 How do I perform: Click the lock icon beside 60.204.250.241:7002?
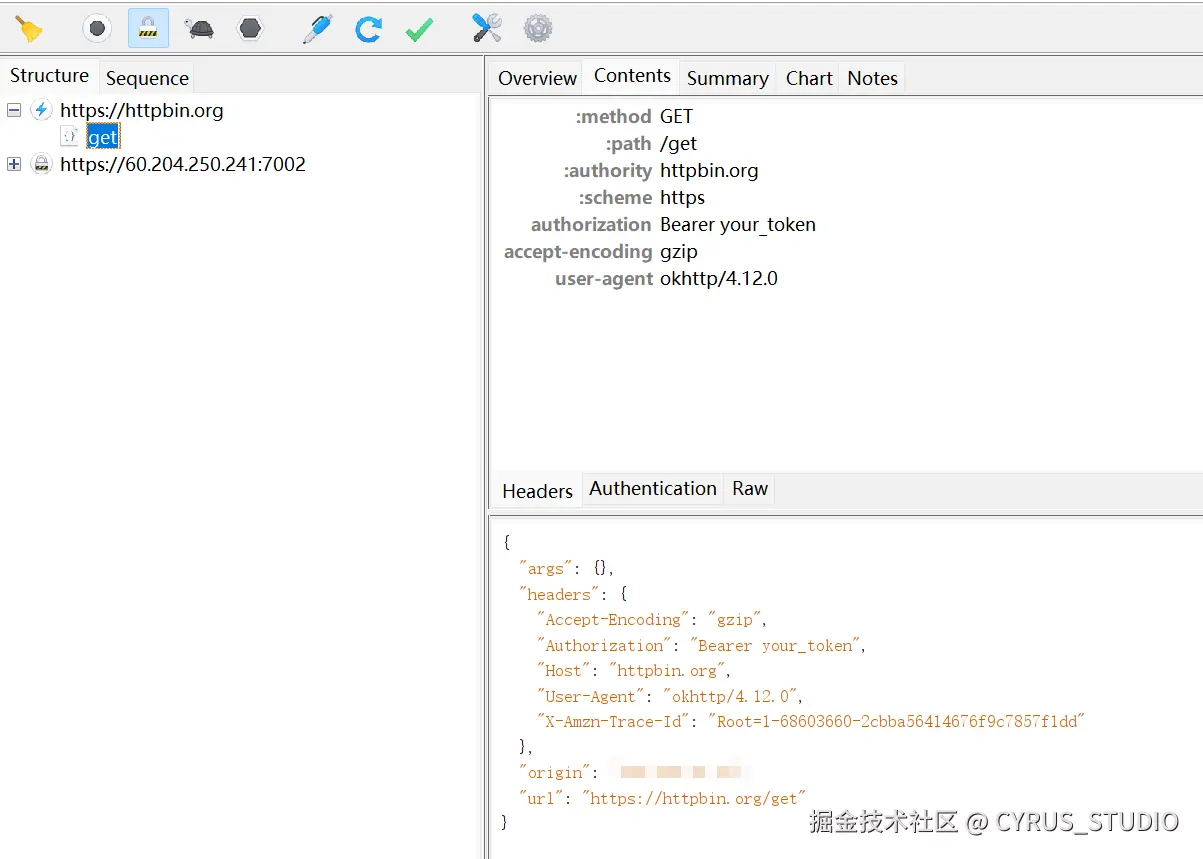[41, 164]
